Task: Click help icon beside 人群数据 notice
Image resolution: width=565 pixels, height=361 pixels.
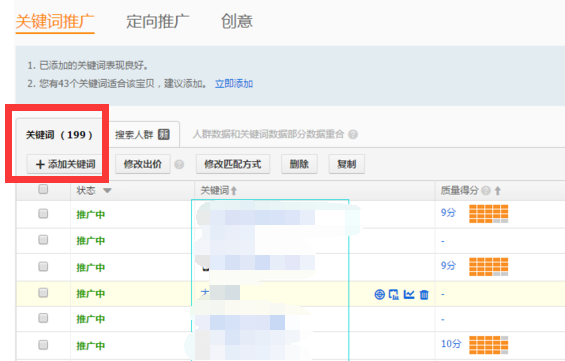Action: [x=353, y=134]
